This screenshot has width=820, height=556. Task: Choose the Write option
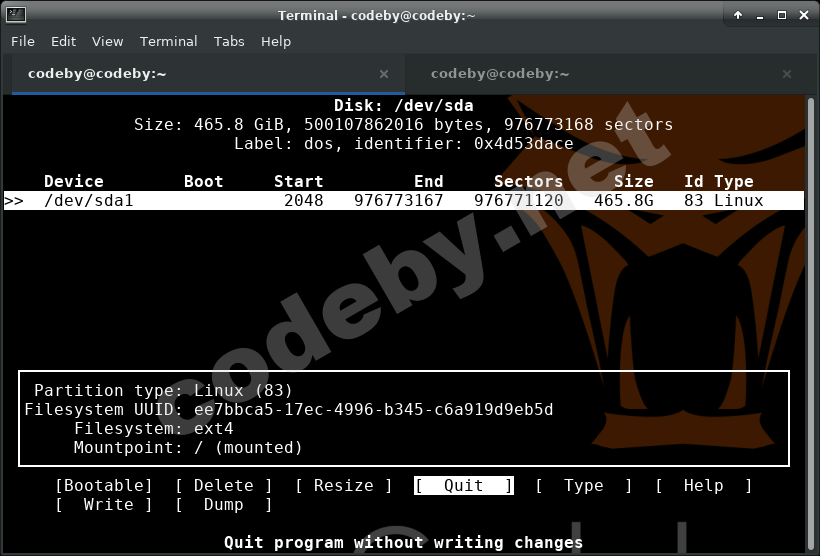click(x=104, y=505)
